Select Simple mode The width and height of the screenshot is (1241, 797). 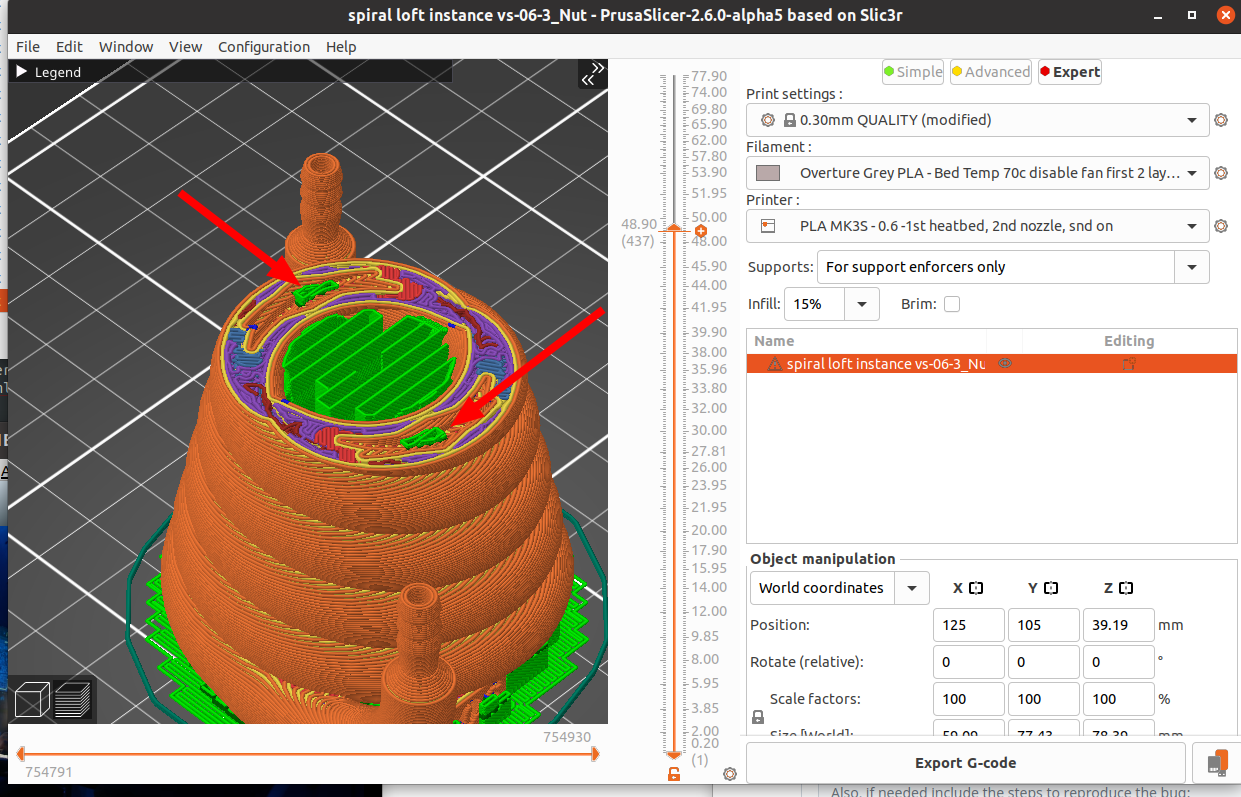coord(913,72)
